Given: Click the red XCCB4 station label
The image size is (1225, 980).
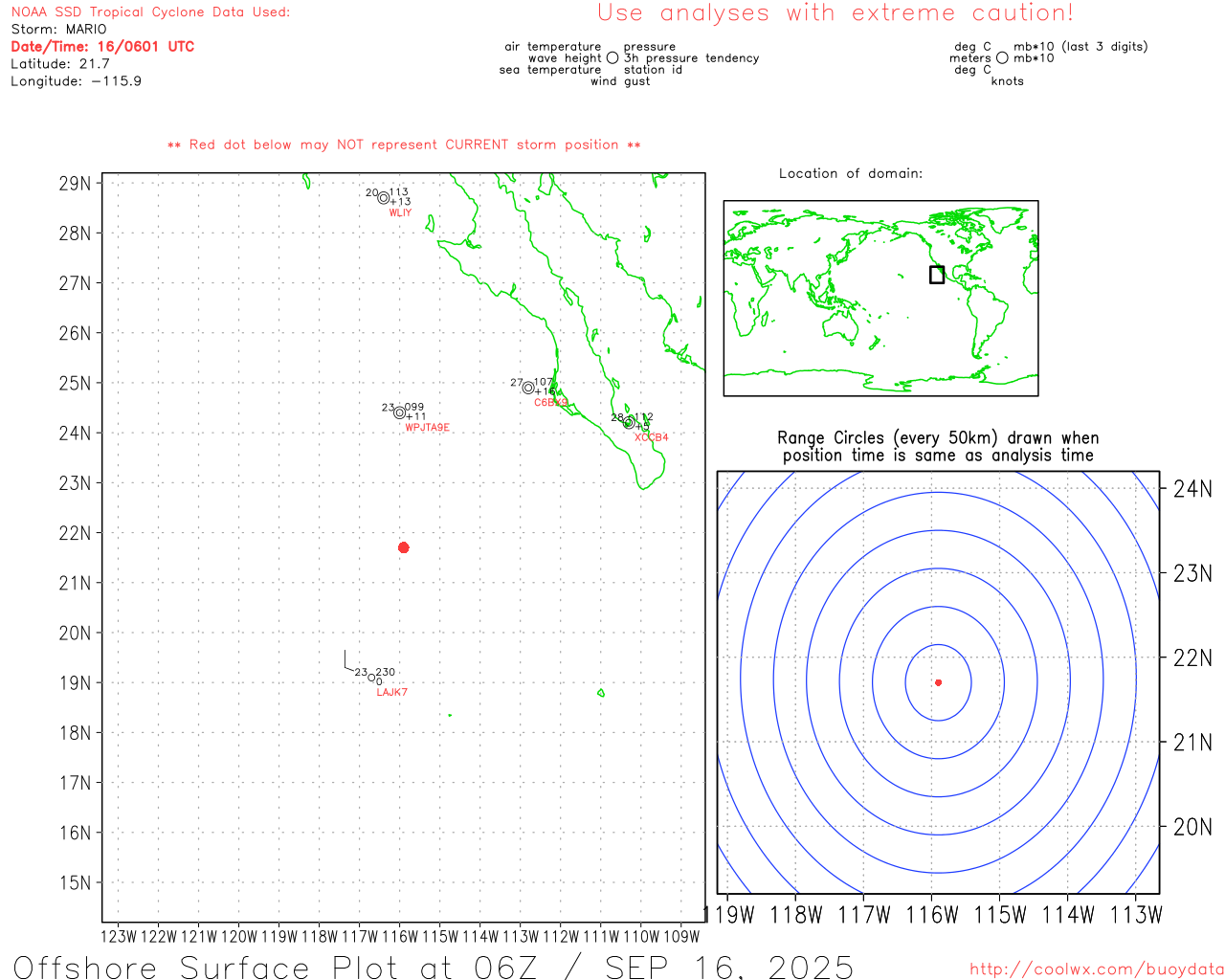Looking at the screenshot, I should tap(652, 437).
